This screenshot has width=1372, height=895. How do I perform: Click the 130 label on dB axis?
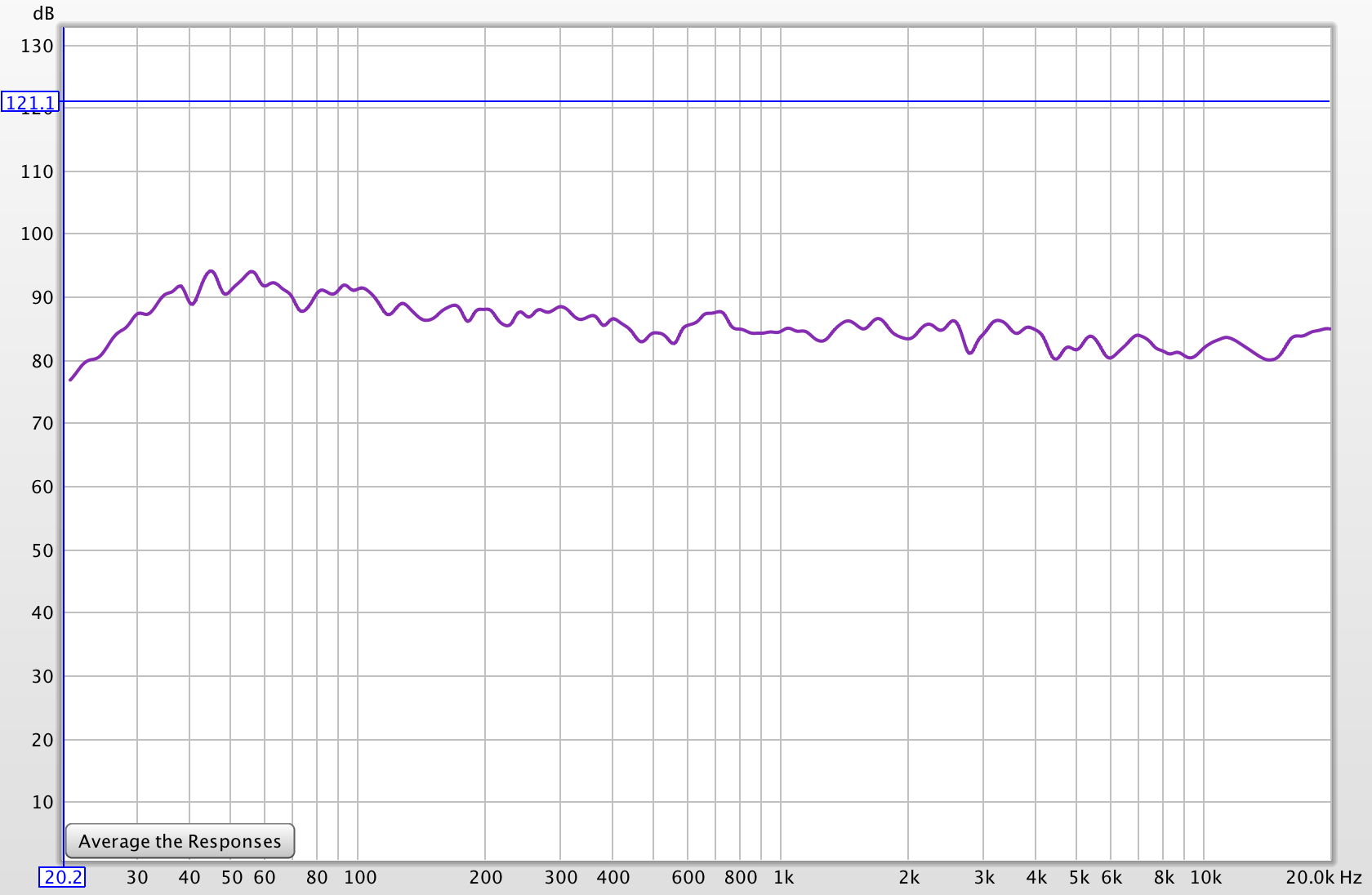point(37,47)
